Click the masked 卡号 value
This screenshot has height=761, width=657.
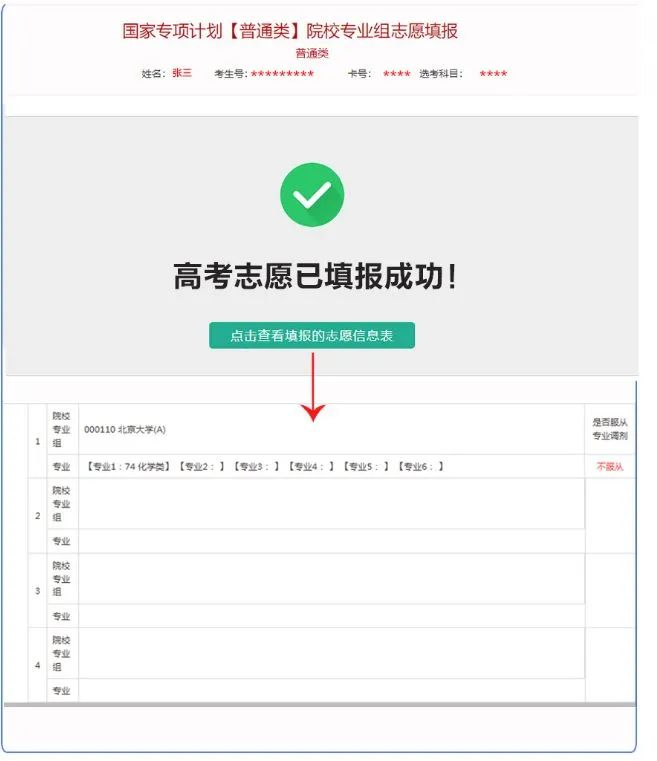pos(396,74)
